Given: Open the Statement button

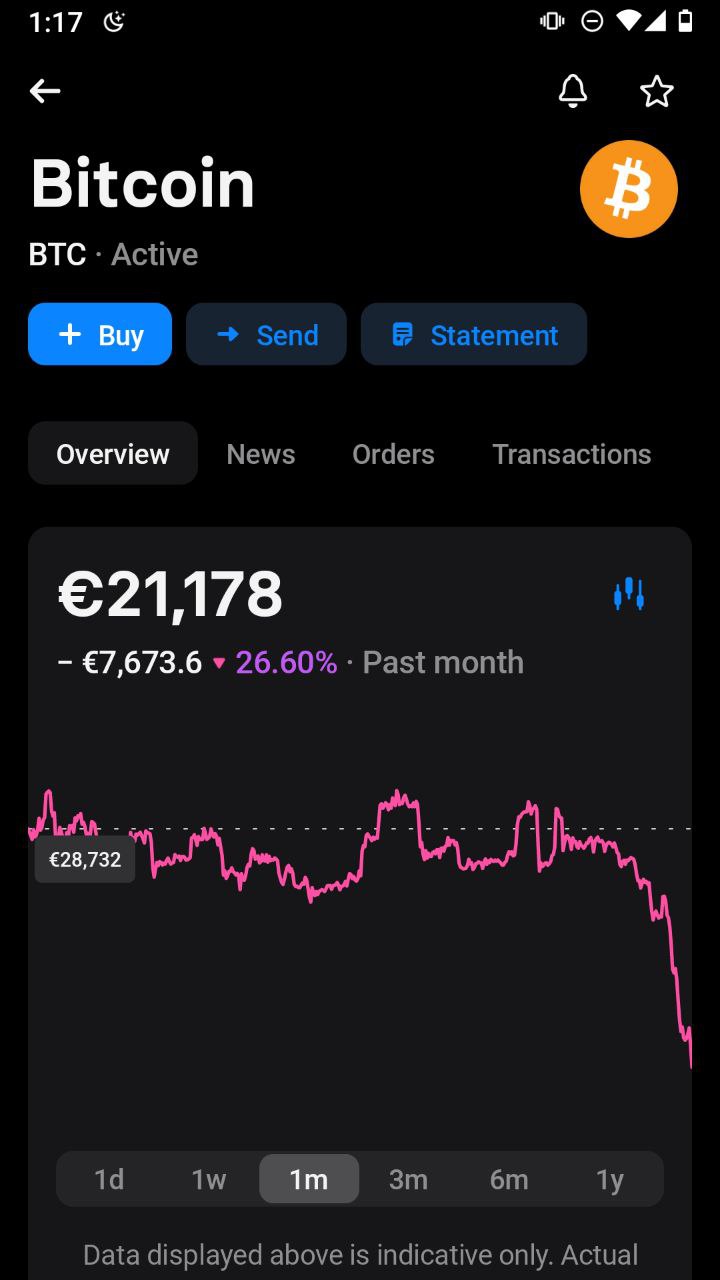Looking at the screenshot, I should point(473,335).
